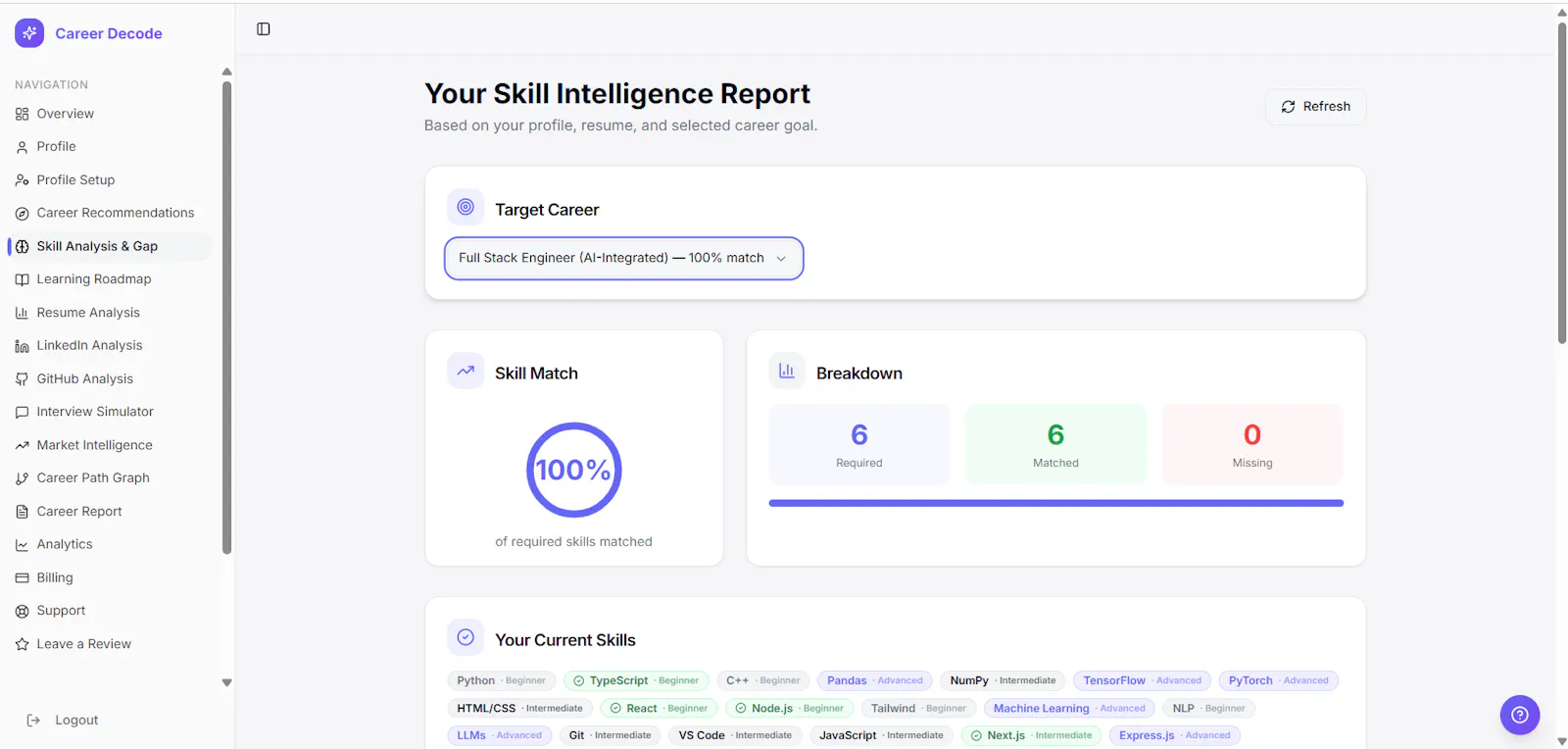Click the Support lifebuoy icon
Image resolution: width=1568 pixels, height=749 pixels.
(x=22, y=611)
